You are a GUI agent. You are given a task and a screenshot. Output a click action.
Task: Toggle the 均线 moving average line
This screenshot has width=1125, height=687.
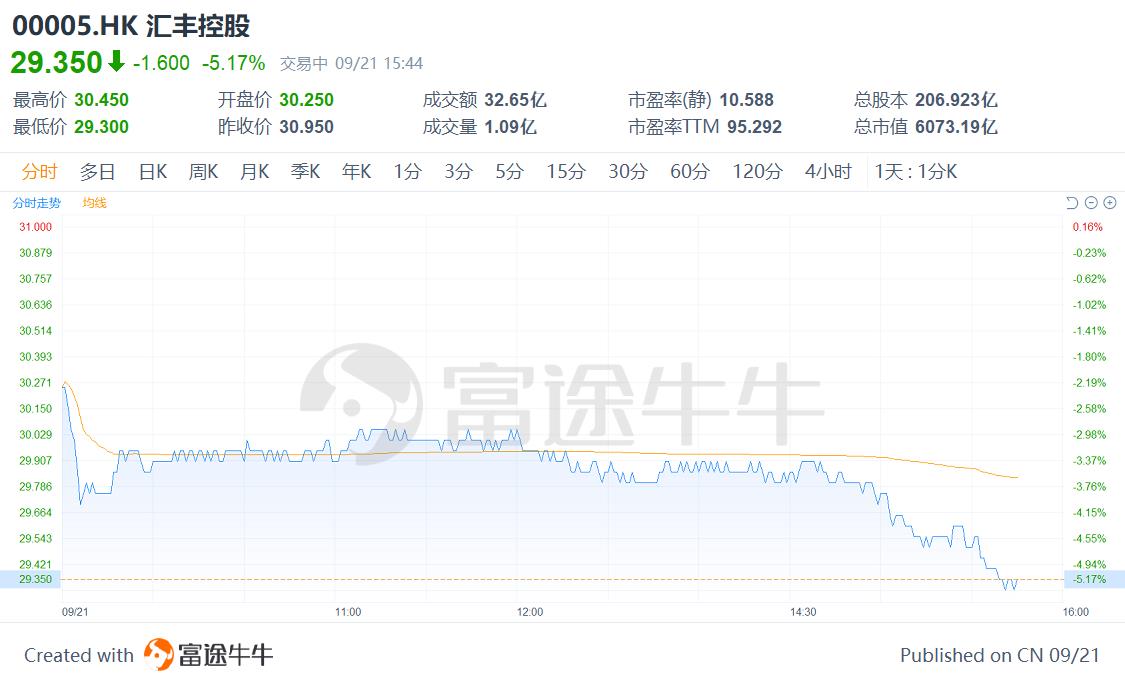click(95, 203)
